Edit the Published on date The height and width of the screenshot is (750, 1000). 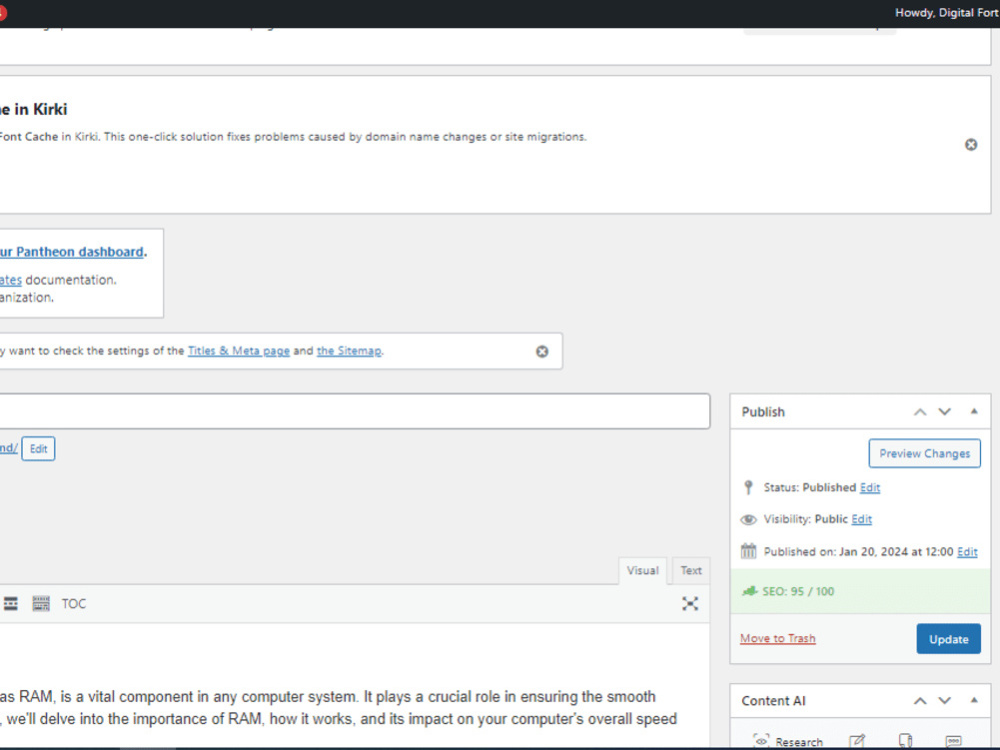pos(967,552)
